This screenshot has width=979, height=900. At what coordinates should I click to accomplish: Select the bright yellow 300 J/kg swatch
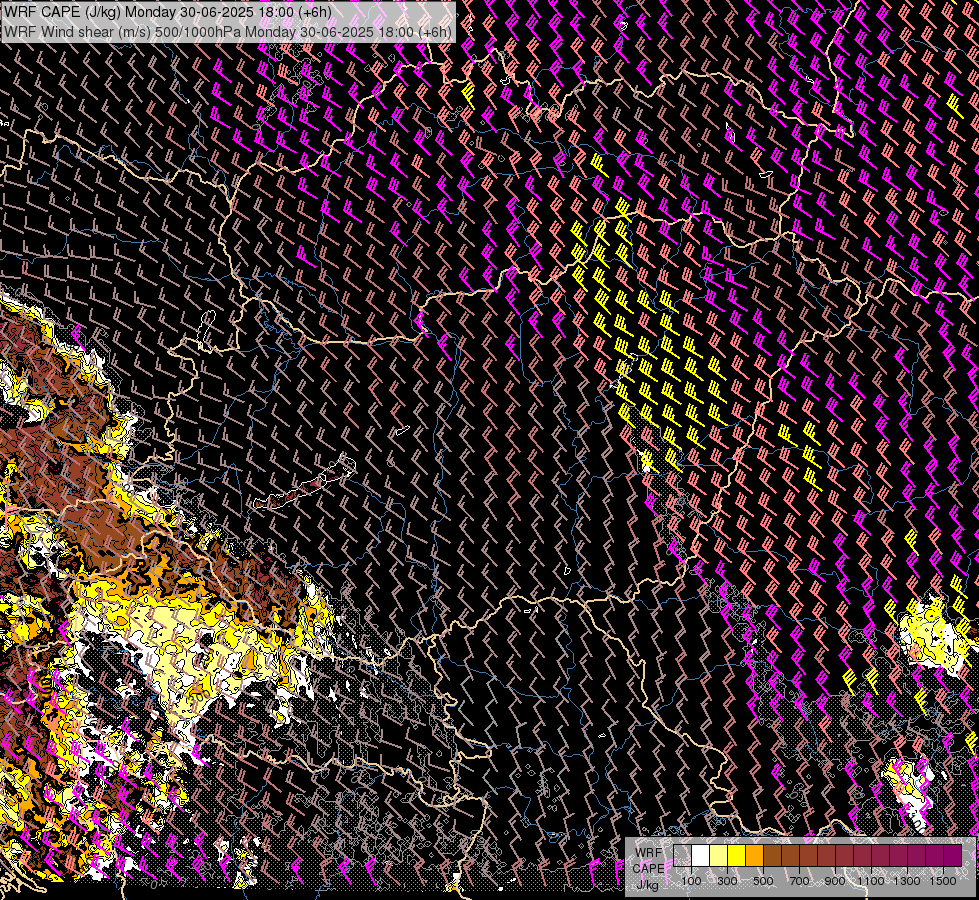[736, 855]
